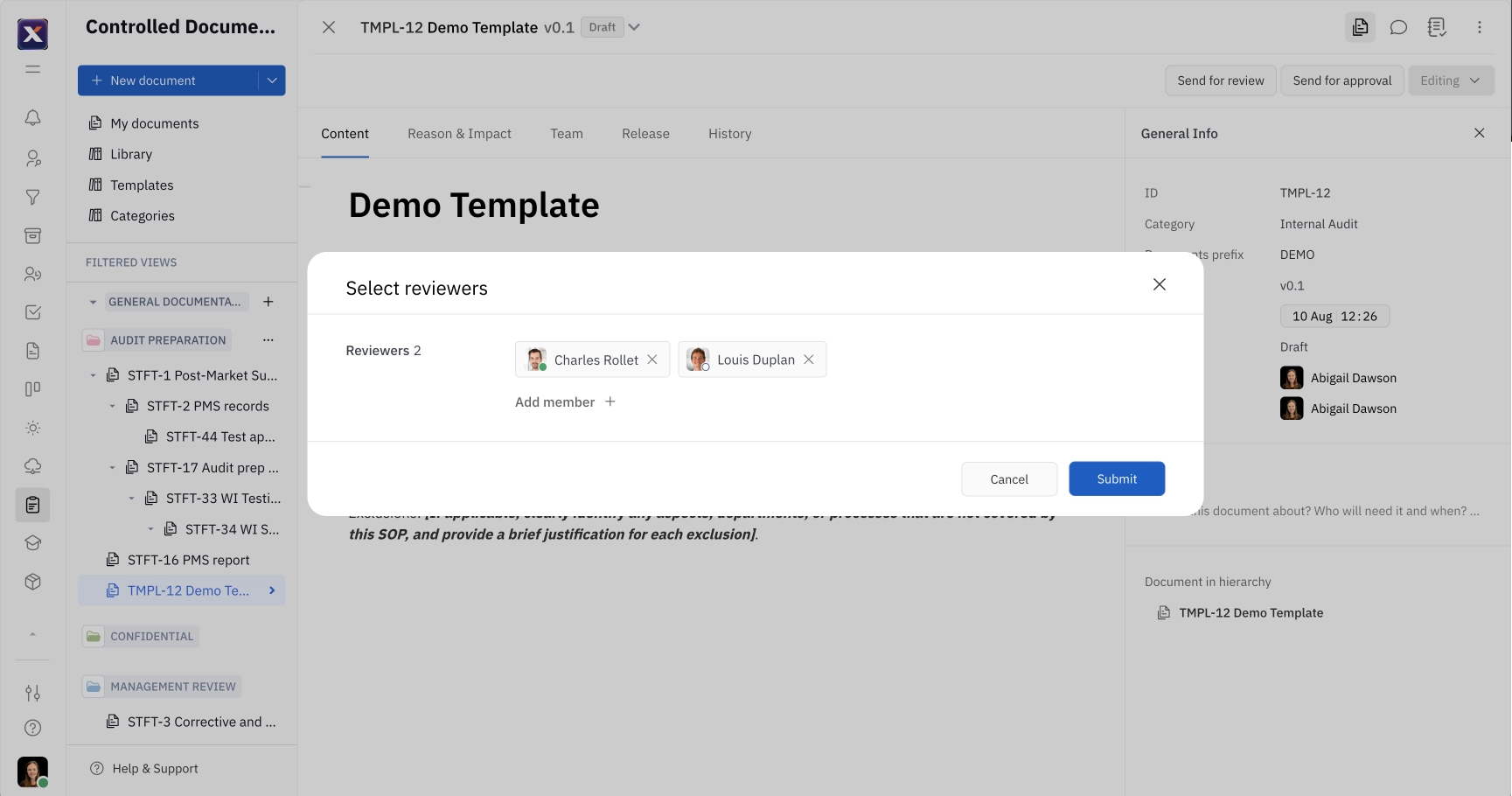Open the kanban board icon in sidebar
1512x796 pixels.
coord(32,388)
